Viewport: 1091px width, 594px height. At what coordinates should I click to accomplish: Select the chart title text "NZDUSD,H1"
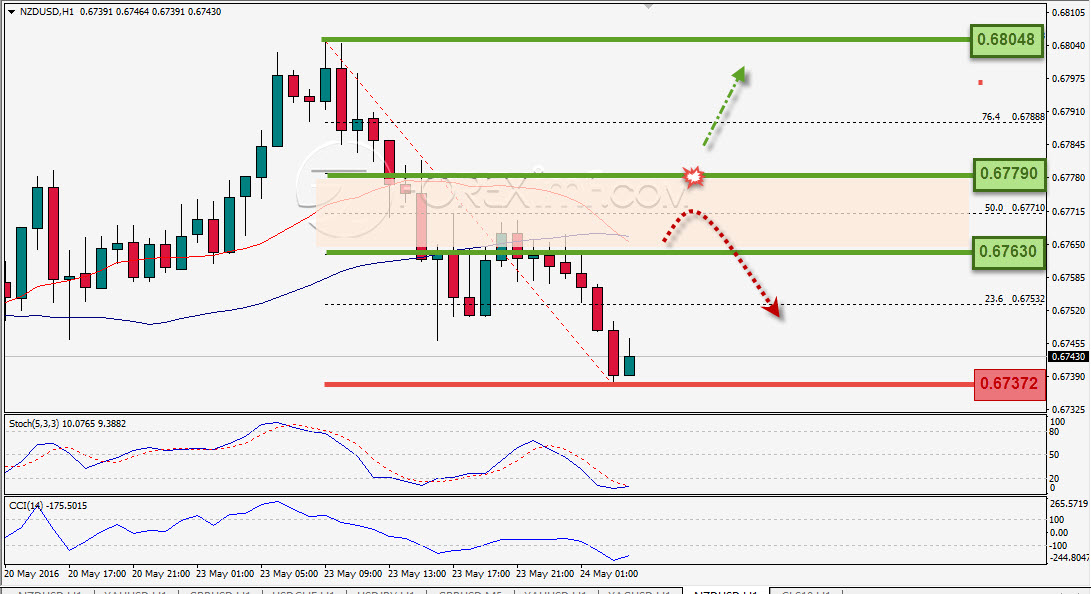pyautogui.click(x=47, y=12)
